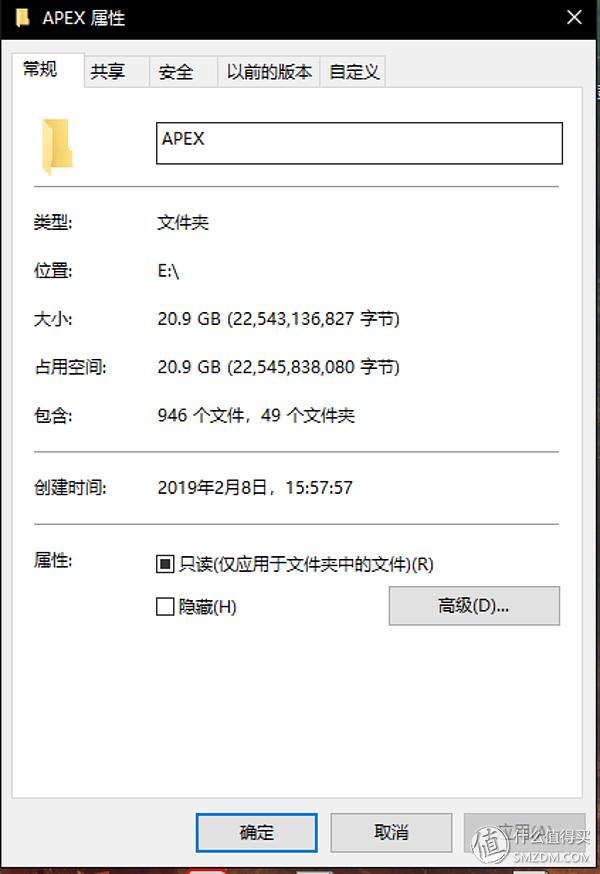Select the 自定义 customize tab
The width and height of the screenshot is (600, 874).
(x=353, y=71)
